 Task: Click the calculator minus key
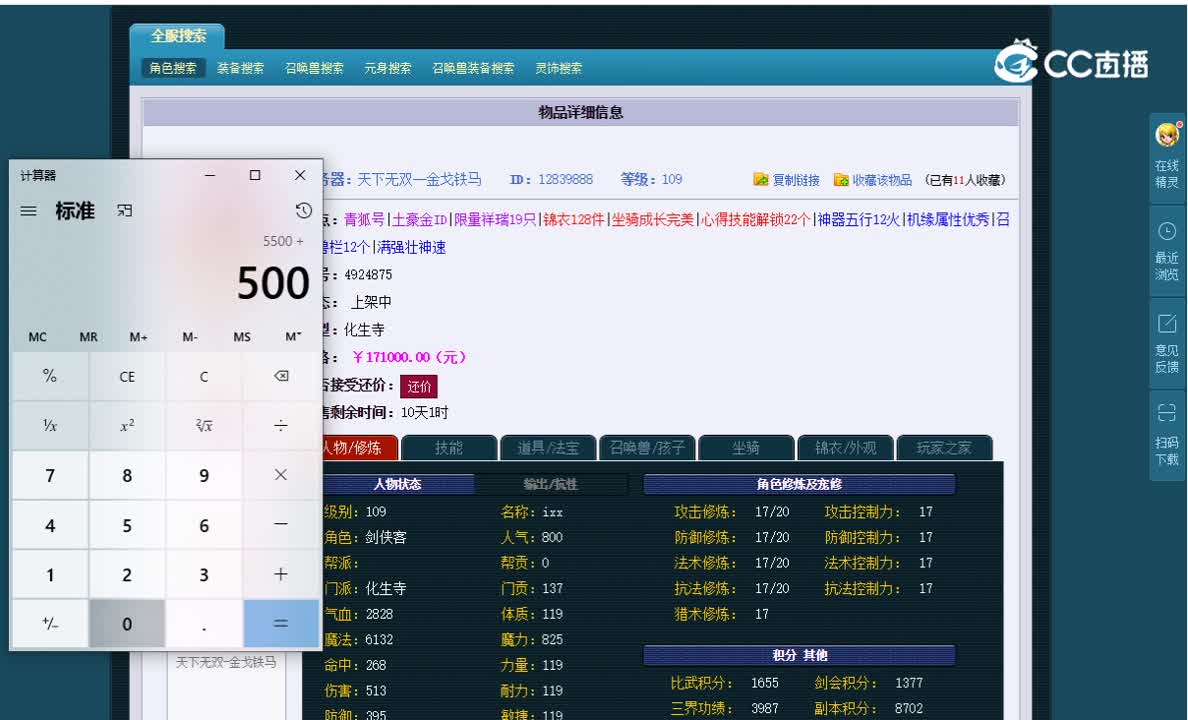[281, 524]
